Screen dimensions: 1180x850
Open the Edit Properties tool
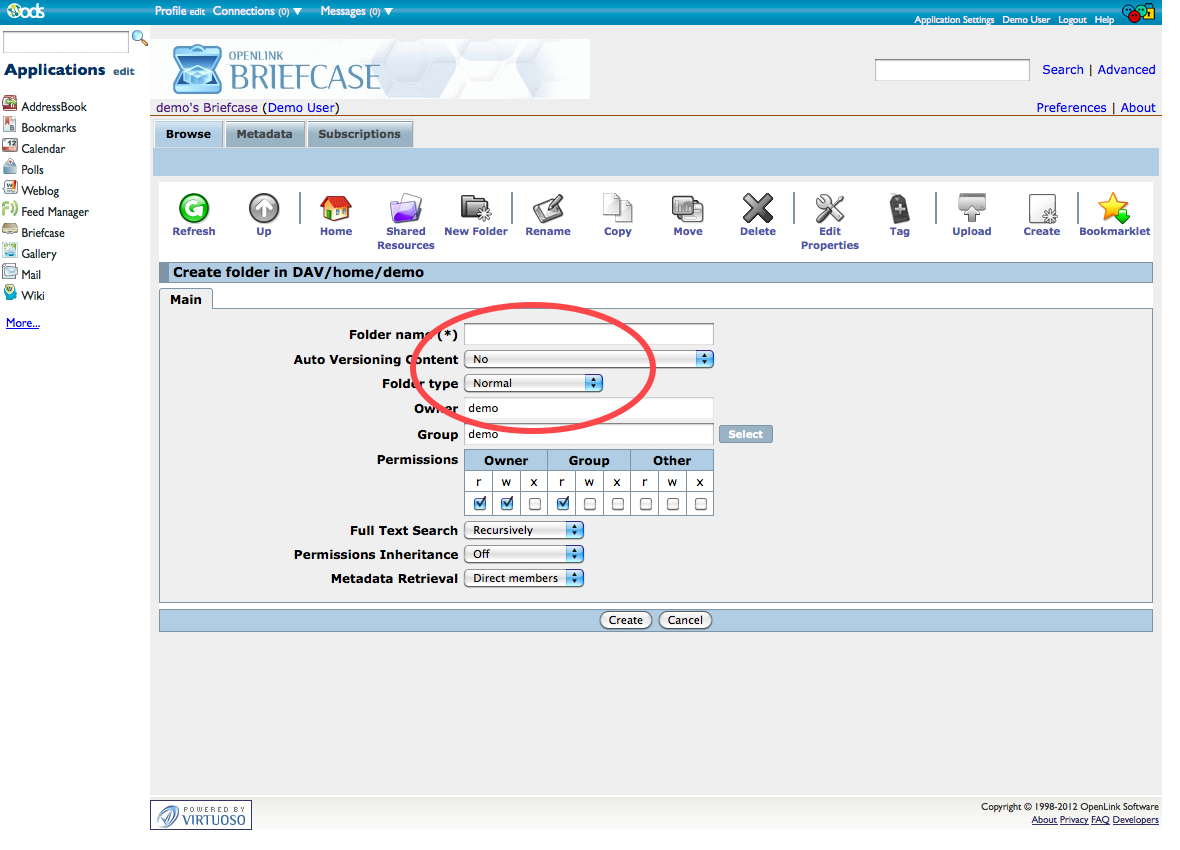829,209
